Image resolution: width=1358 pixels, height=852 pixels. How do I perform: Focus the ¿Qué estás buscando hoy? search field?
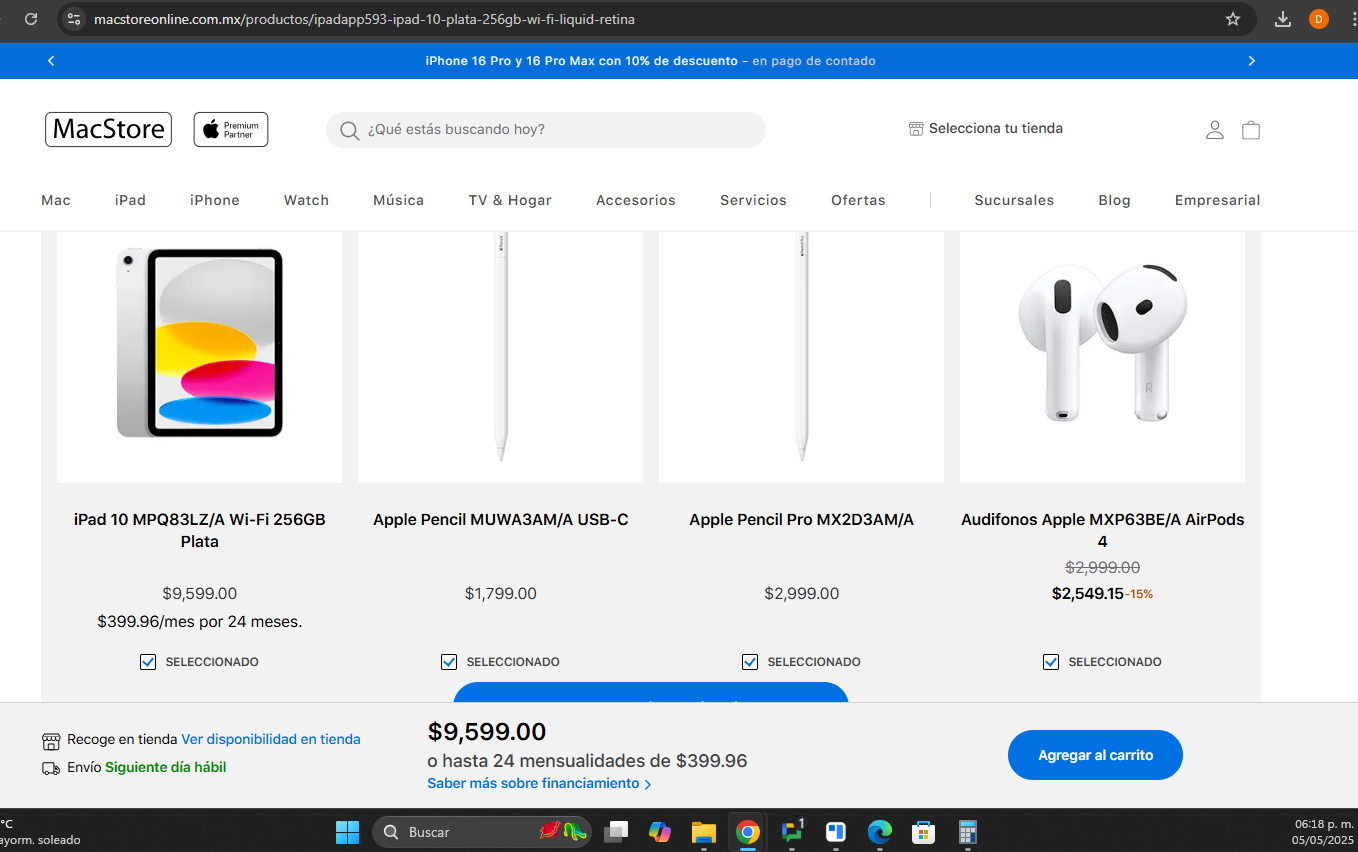(x=546, y=130)
